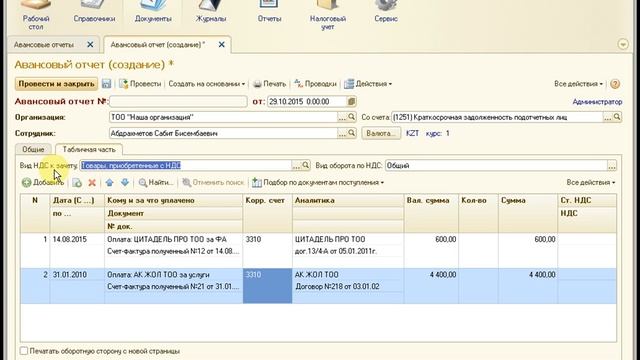Screen dimensions: 640x360
Task: Open the Организация record via magnifier
Action: click(351, 117)
